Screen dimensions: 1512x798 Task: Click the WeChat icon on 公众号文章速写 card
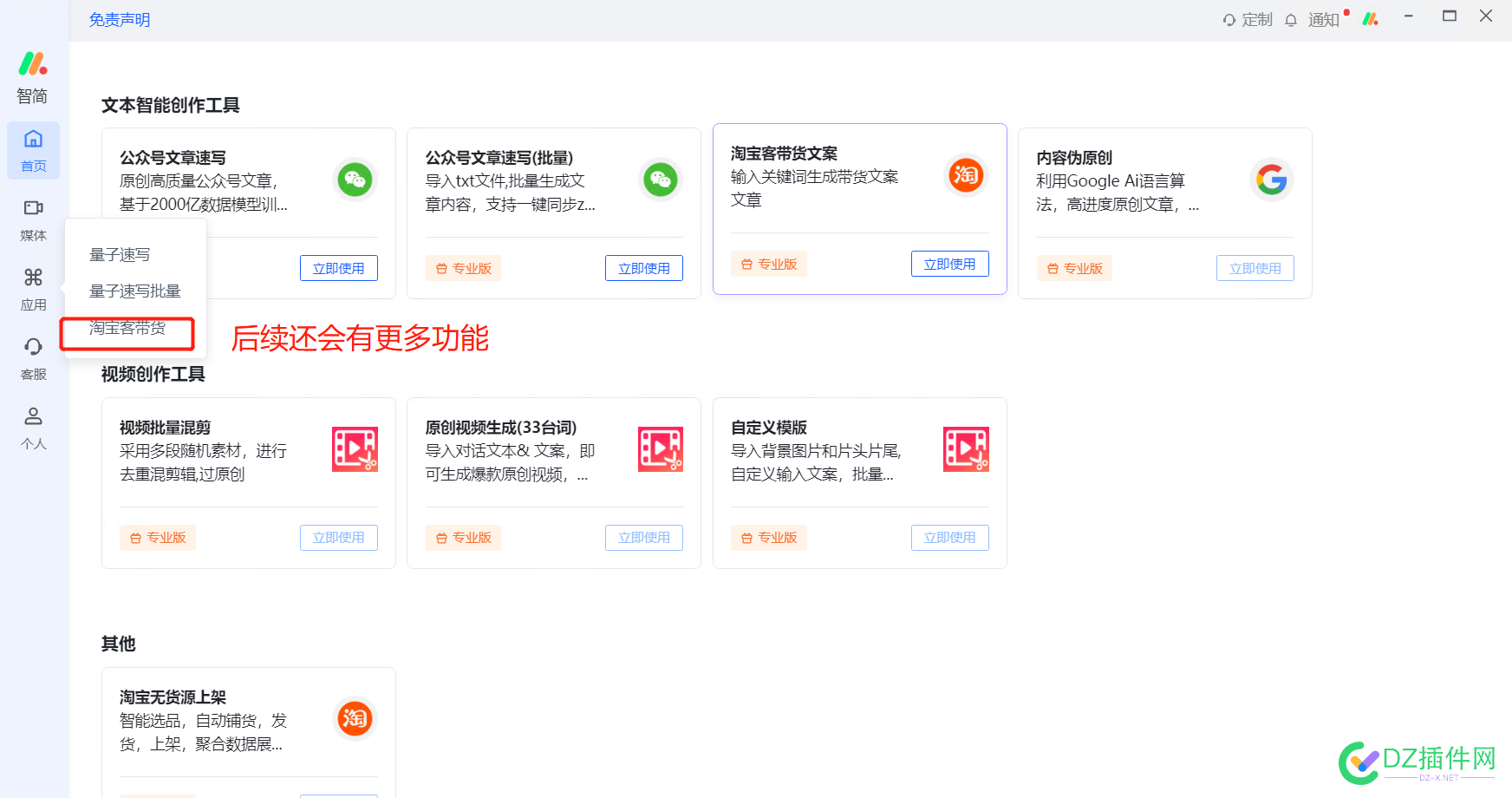(355, 180)
